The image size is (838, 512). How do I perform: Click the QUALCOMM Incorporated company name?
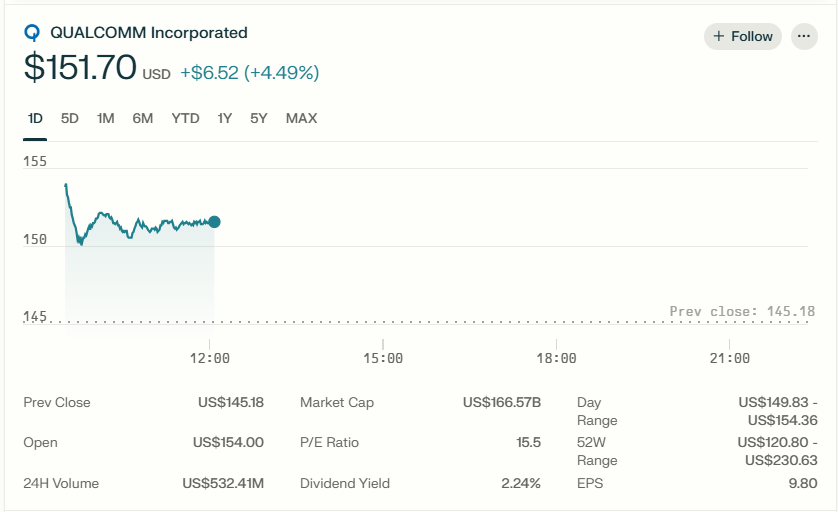149,33
